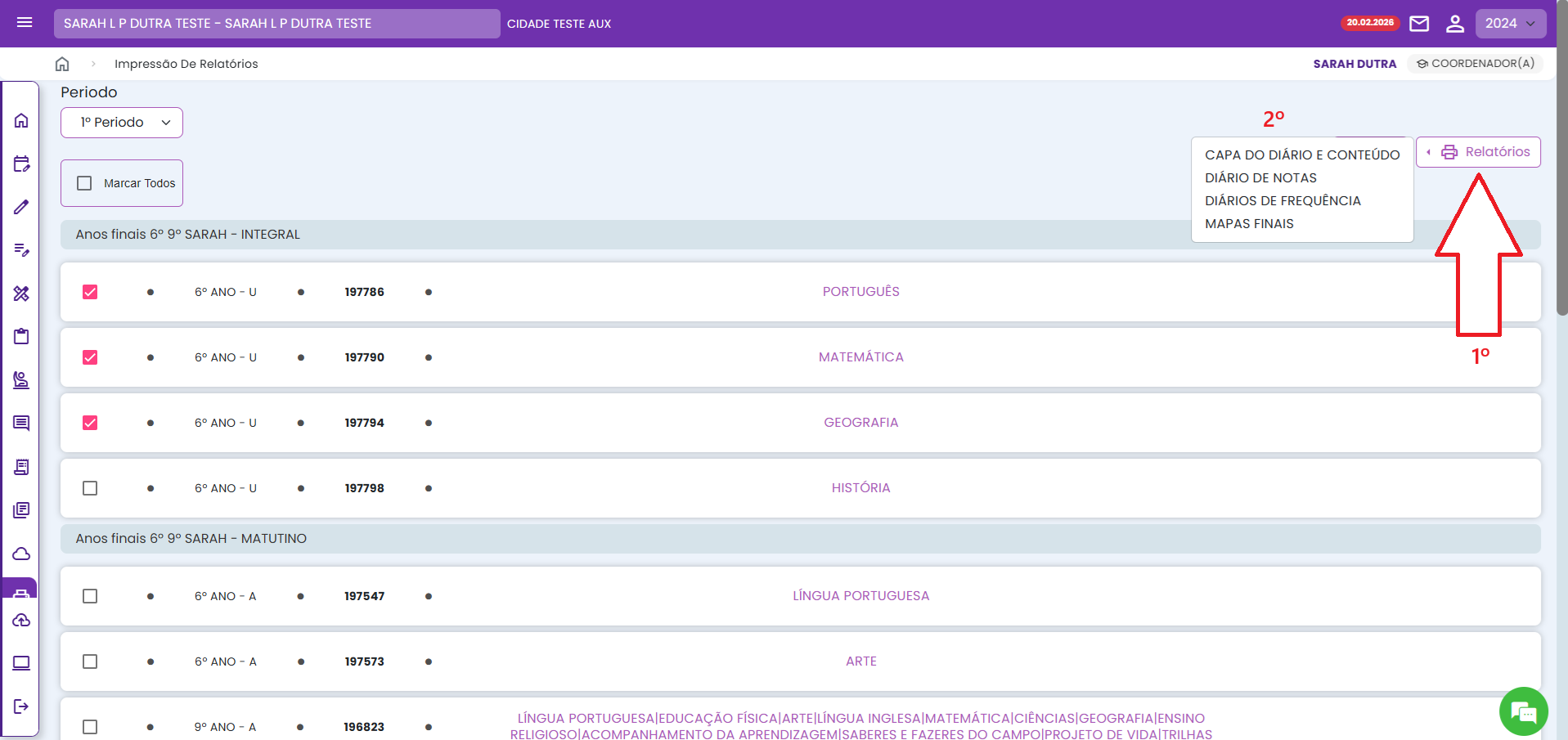Open the school name selector field
The height and width of the screenshot is (740, 1568).
[x=276, y=24]
